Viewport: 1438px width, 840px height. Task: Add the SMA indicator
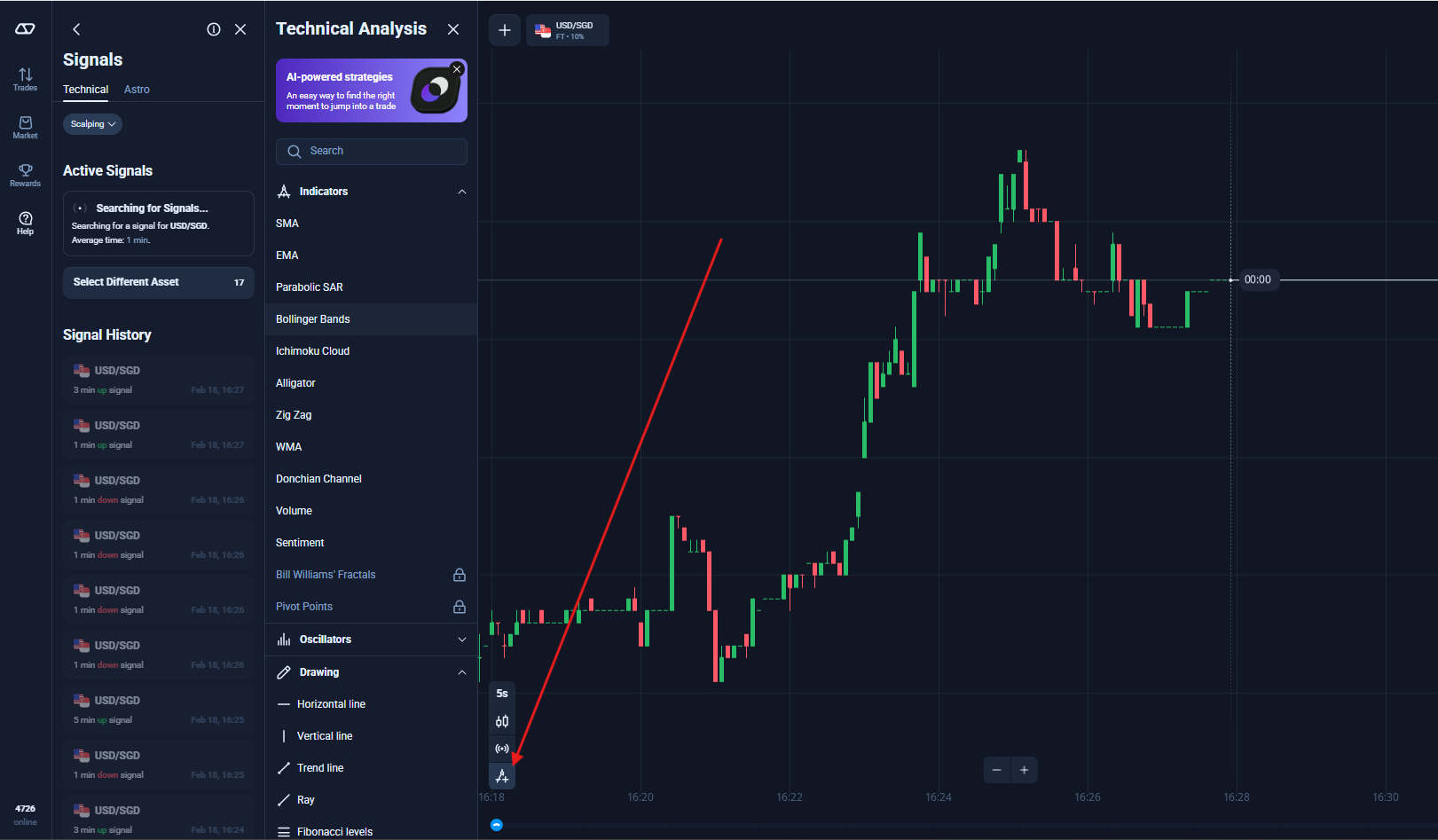coord(371,224)
